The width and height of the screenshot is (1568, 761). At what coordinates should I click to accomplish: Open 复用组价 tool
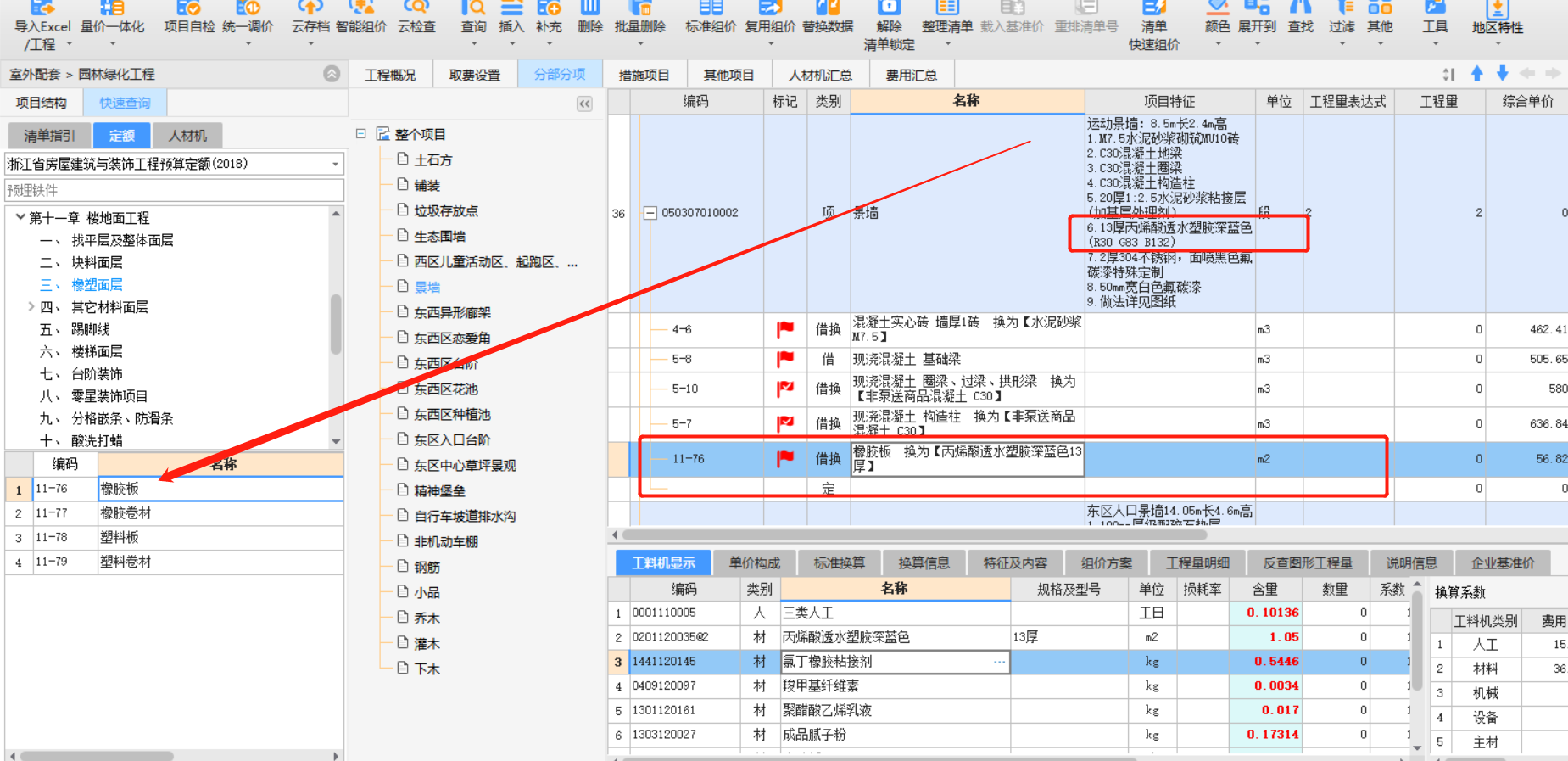[770, 19]
